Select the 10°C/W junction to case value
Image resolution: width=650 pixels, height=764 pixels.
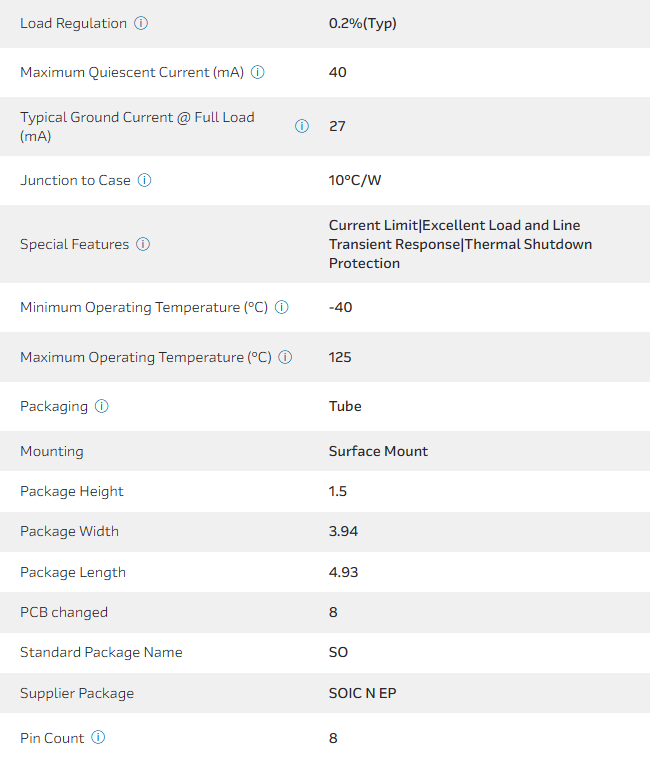pyautogui.click(x=355, y=180)
